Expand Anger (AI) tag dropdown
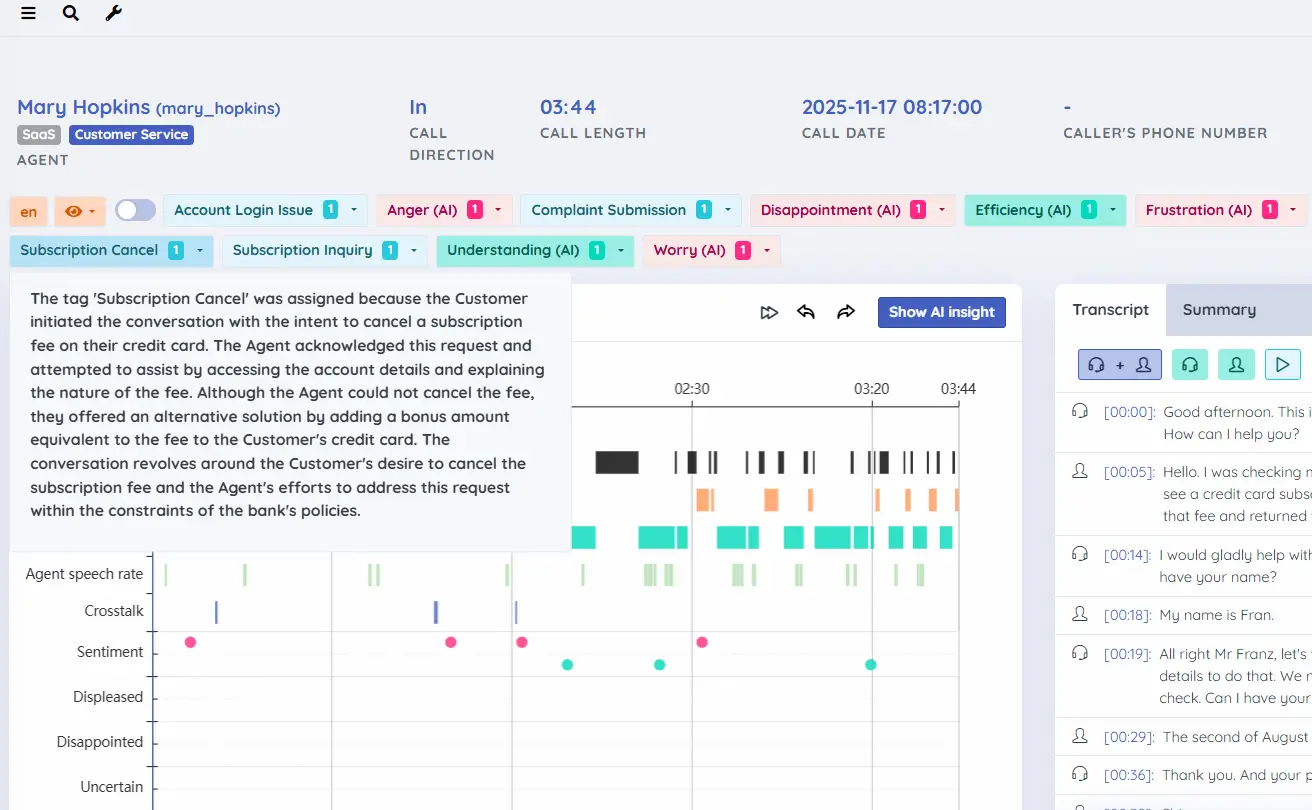The image size is (1312, 810). (498, 210)
